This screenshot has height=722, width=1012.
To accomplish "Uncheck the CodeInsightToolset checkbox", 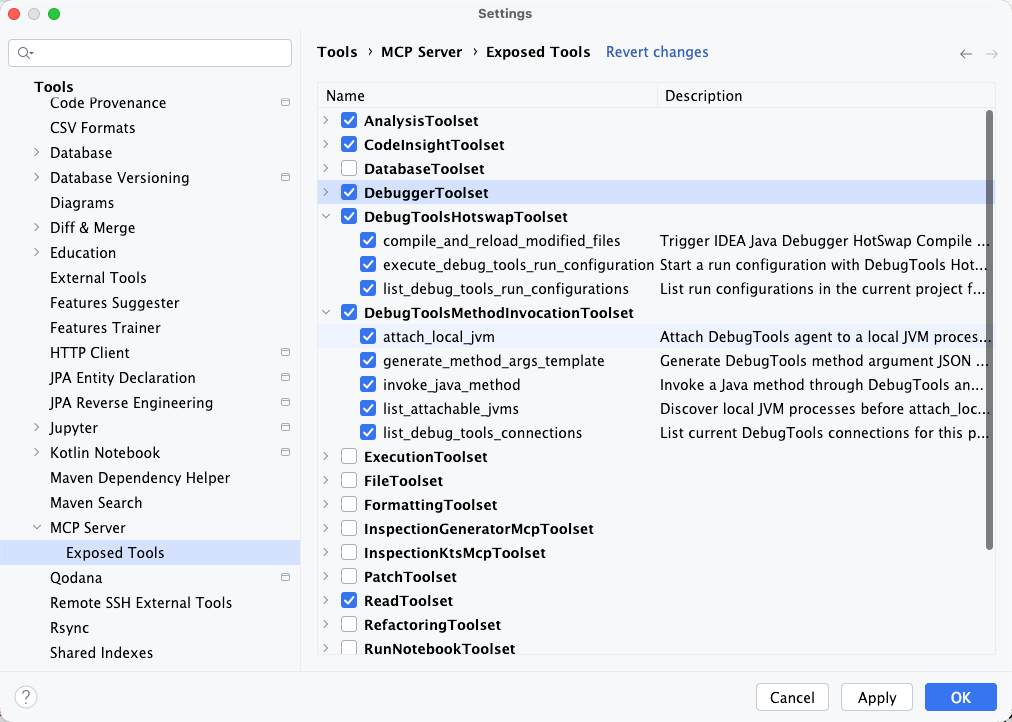I will 349,145.
